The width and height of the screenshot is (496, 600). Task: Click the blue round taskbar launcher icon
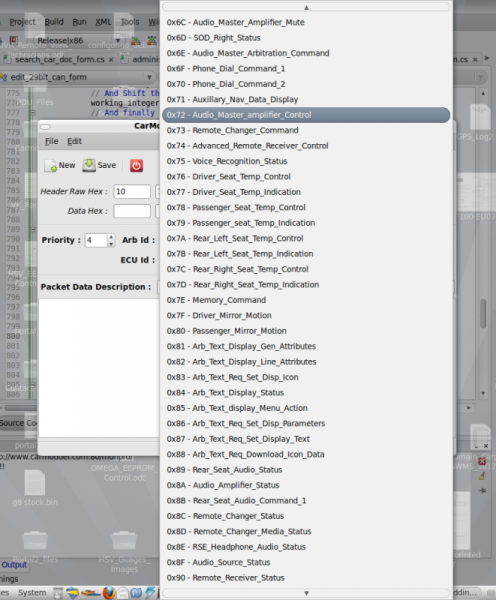click(136, 593)
